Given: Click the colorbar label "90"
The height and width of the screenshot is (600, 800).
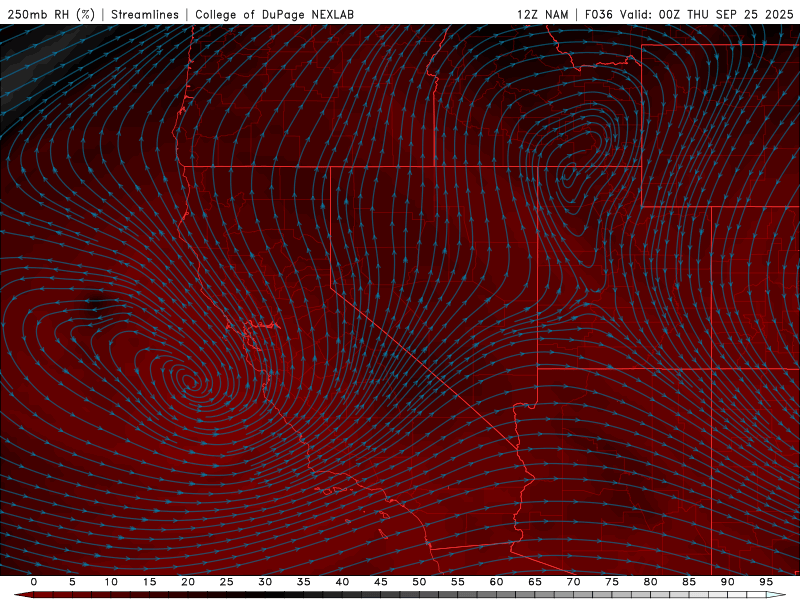Looking at the screenshot, I should [x=727, y=582].
